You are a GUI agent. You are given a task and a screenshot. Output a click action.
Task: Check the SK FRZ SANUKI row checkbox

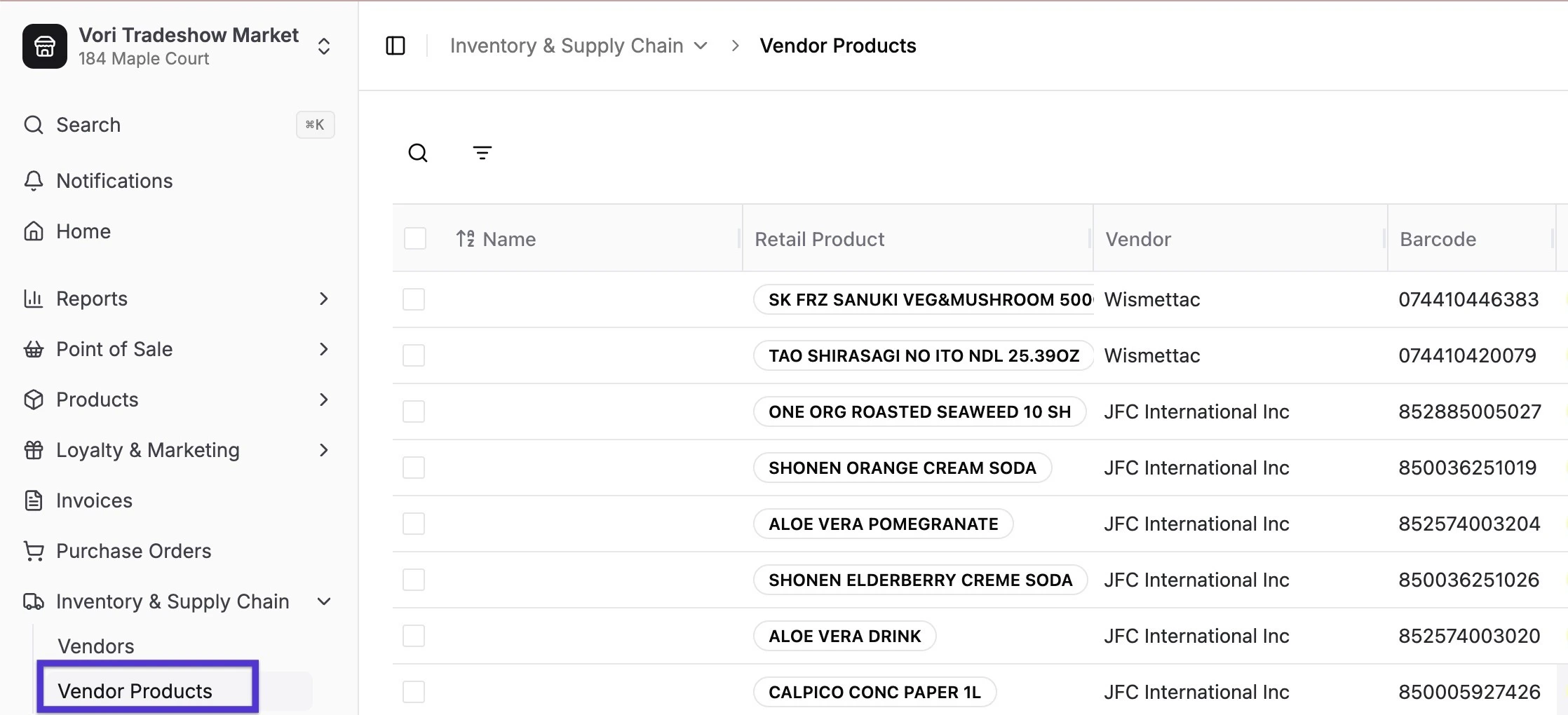tap(414, 299)
